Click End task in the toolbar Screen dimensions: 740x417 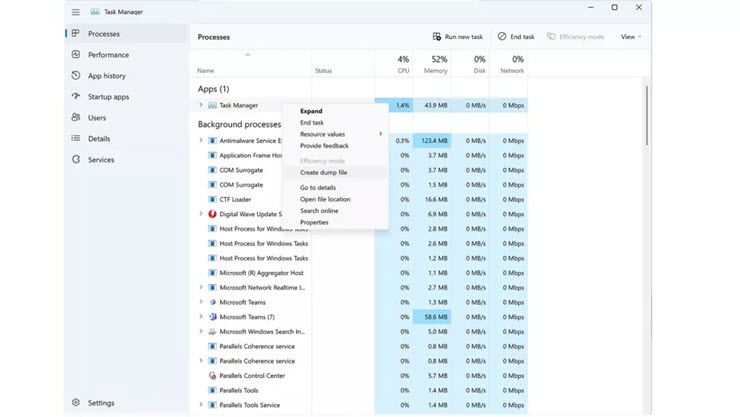pyautogui.click(x=516, y=37)
